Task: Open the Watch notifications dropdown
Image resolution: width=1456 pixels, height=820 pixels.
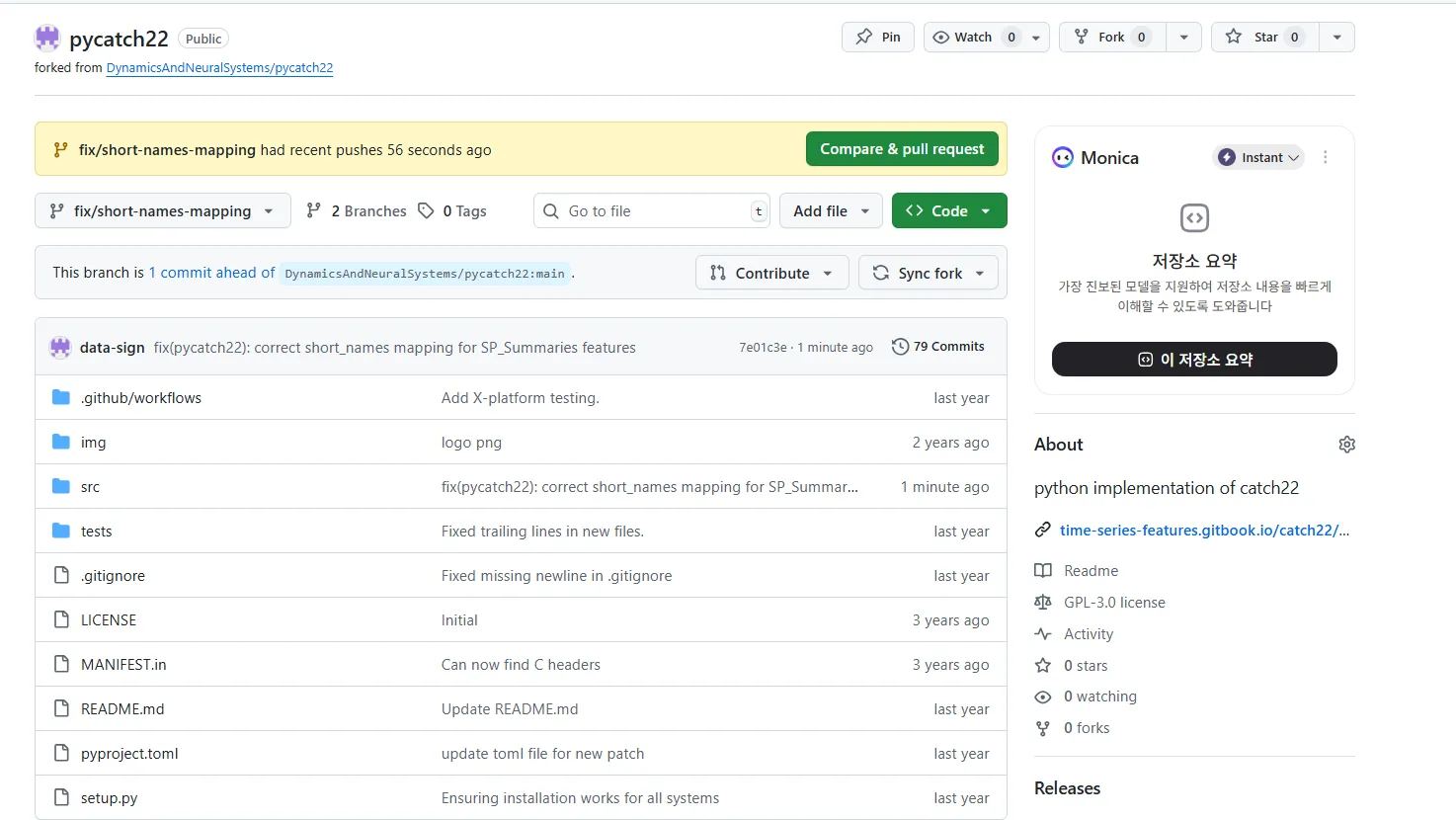Action: [x=986, y=37]
